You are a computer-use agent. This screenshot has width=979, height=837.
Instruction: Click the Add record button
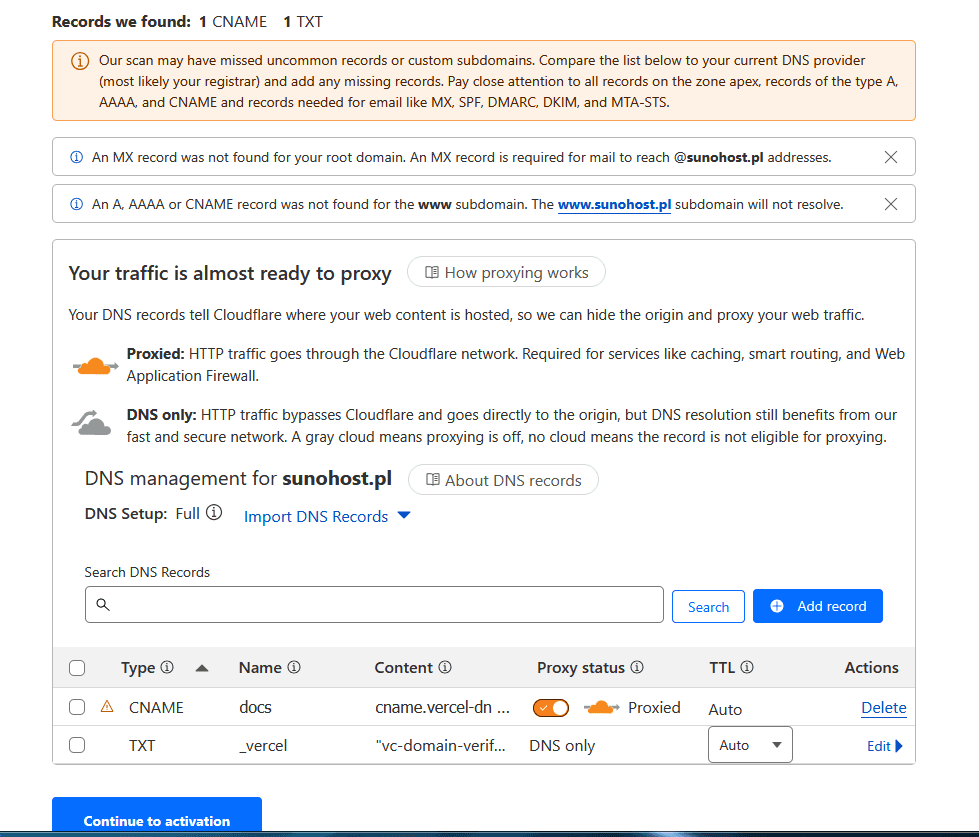tap(817, 606)
